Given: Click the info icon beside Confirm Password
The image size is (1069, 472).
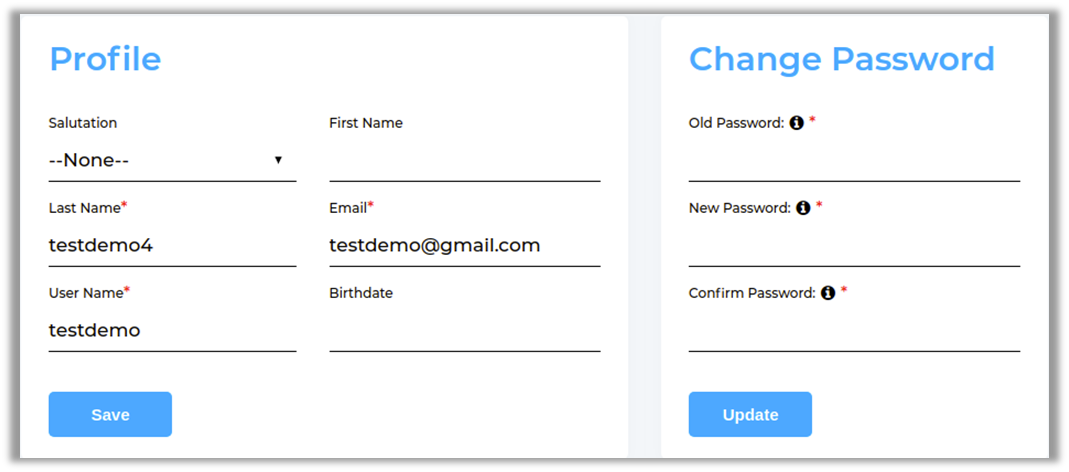Looking at the screenshot, I should tap(828, 293).
